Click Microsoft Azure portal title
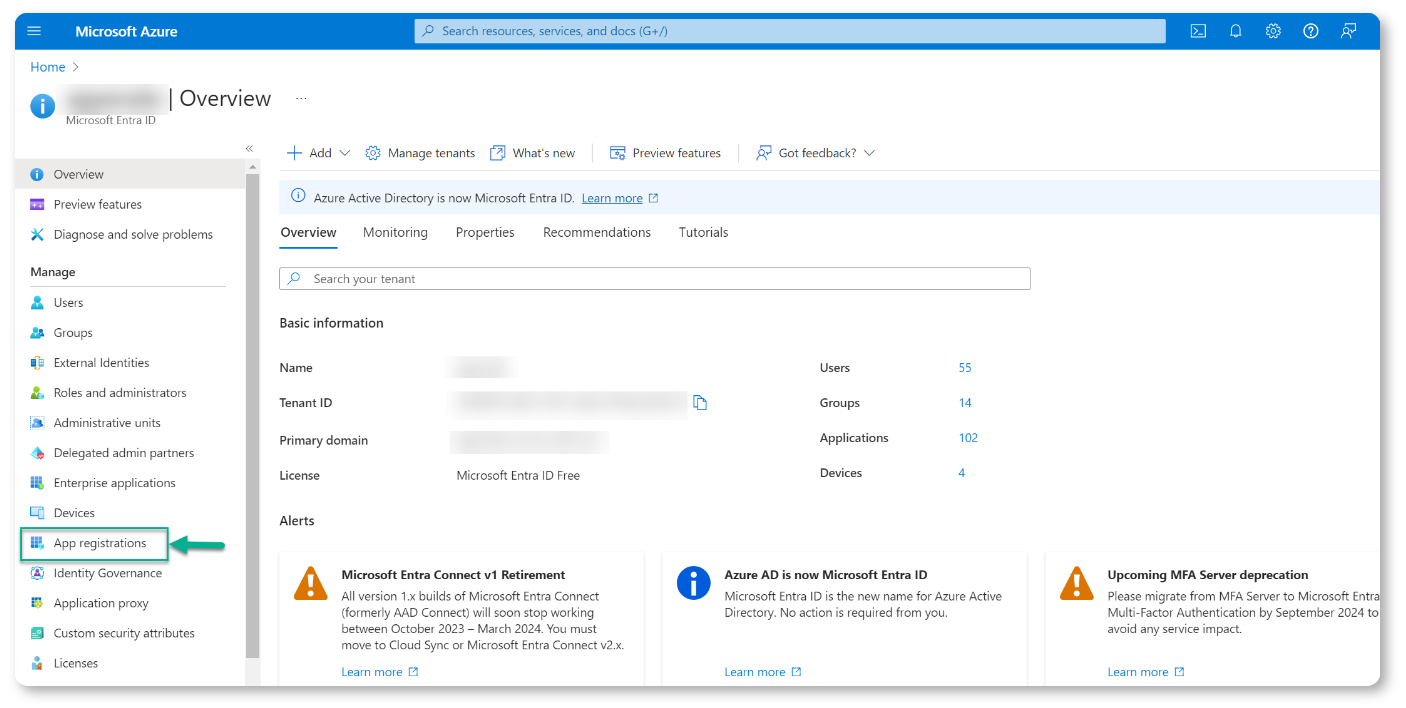 coord(126,31)
